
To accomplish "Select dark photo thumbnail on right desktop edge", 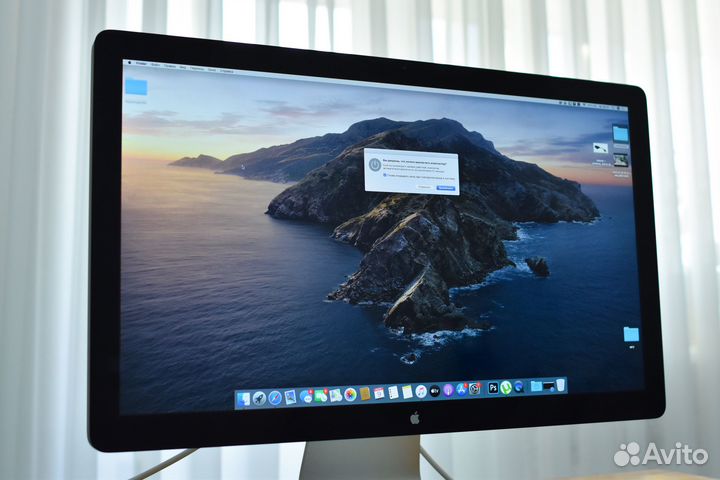I will [x=621, y=160].
